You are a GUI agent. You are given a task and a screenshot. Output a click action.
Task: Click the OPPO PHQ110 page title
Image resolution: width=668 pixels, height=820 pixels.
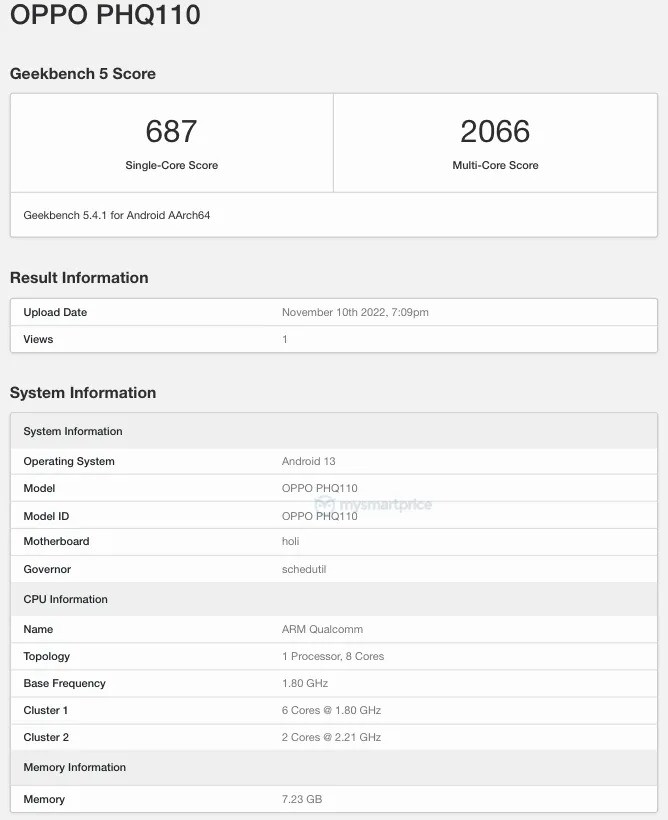pyautogui.click(x=105, y=15)
